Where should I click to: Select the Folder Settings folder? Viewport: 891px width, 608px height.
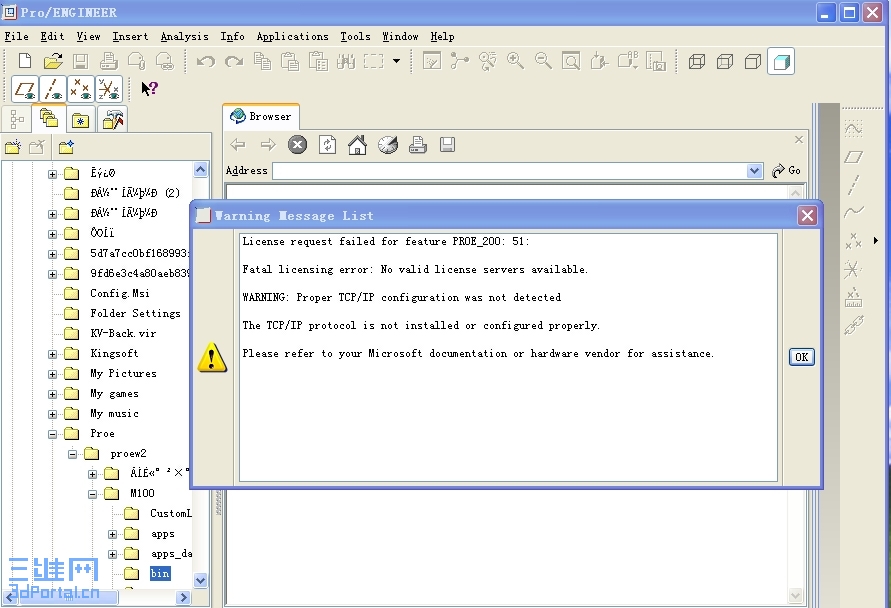pyautogui.click(x=135, y=313)
